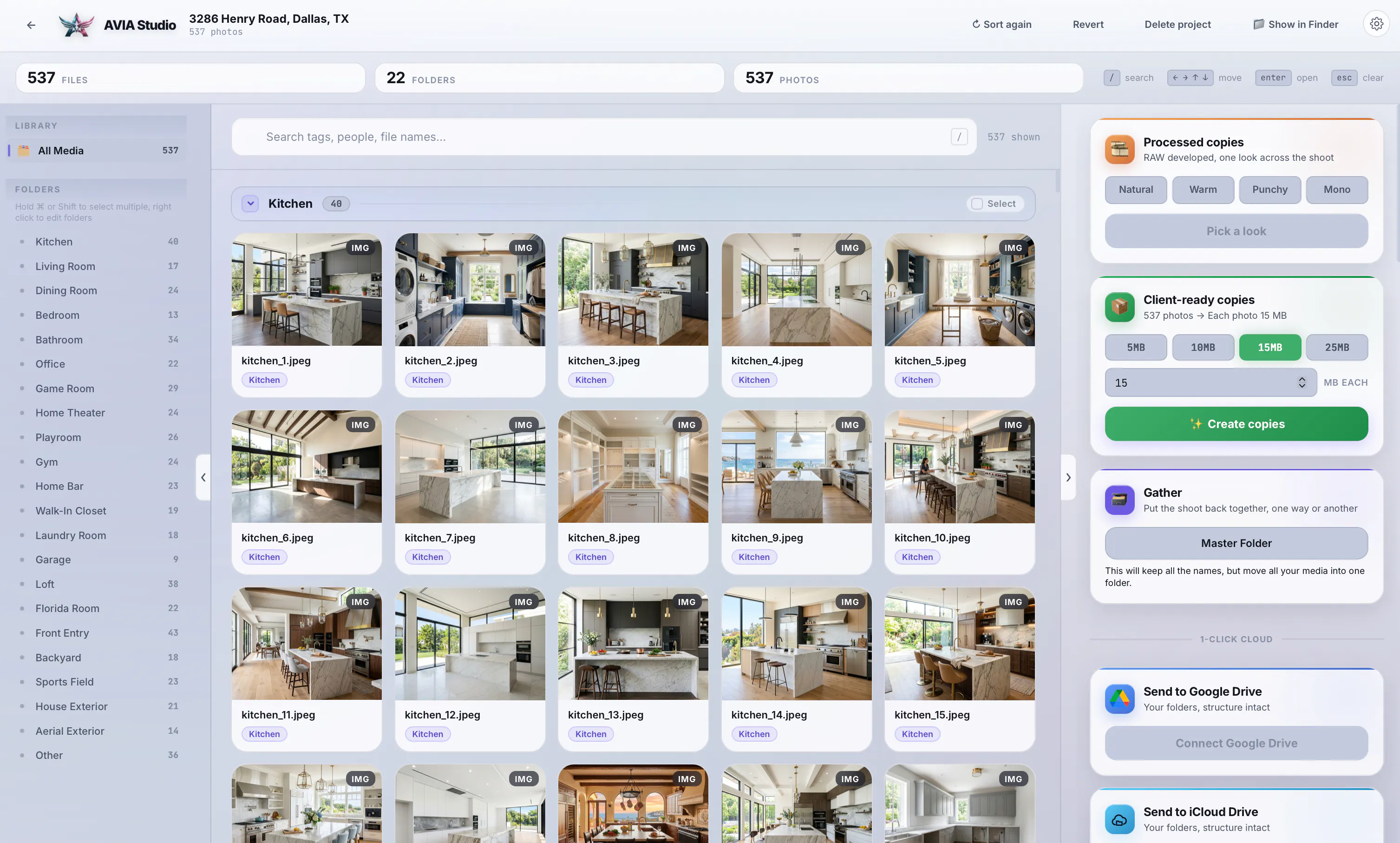Open the Home Theater folder
This screenshot has height=843, width=1400.
(x=97, y=413)
